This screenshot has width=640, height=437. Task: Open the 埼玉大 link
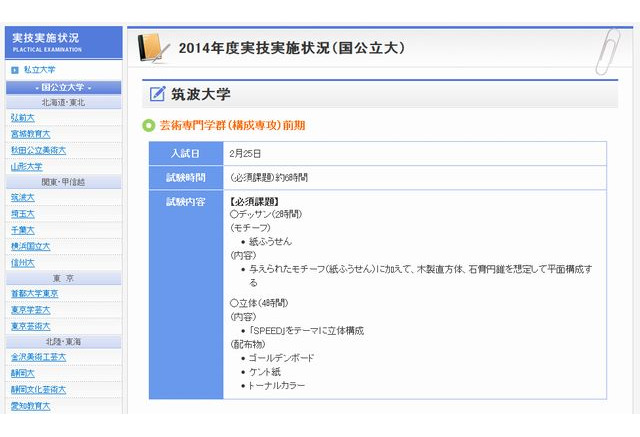coord(22,213)
